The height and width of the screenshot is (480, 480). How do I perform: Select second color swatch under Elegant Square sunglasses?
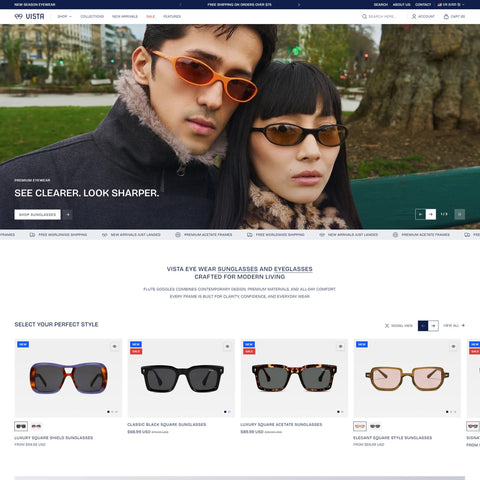pyautogui.click(x=375, y=426)
